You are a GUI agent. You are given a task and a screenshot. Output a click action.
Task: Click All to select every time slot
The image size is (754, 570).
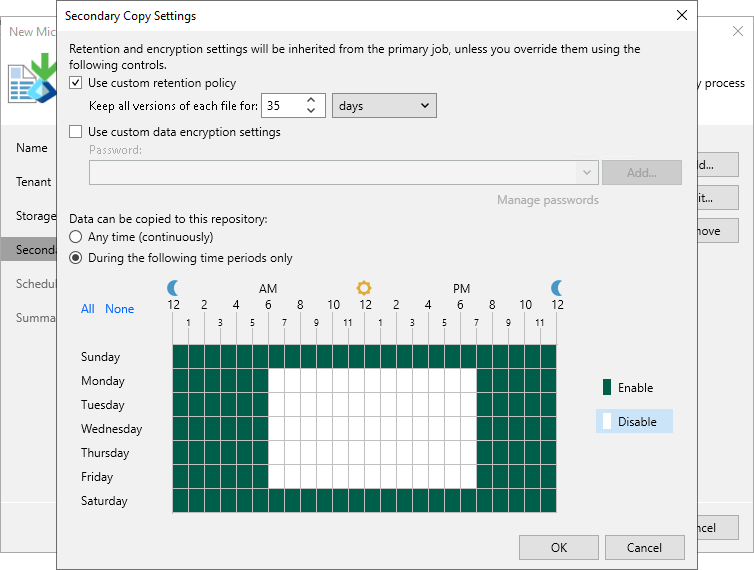(x=88, y=309)
